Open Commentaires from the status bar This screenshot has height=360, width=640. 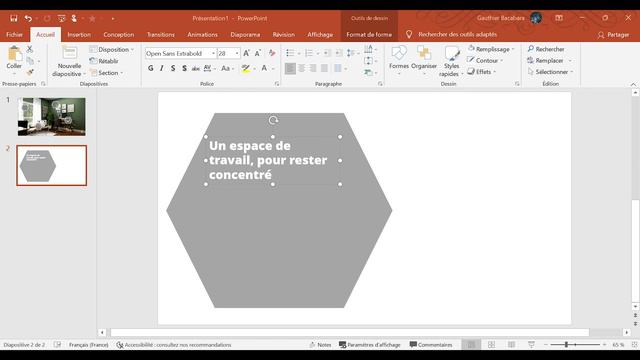click(431, 345)
